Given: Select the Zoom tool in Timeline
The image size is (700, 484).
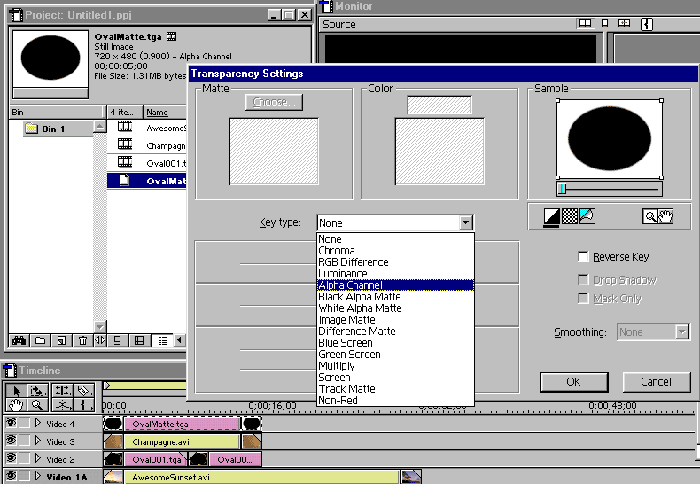Looking at the screenshot, I should [x=38, y=405].
